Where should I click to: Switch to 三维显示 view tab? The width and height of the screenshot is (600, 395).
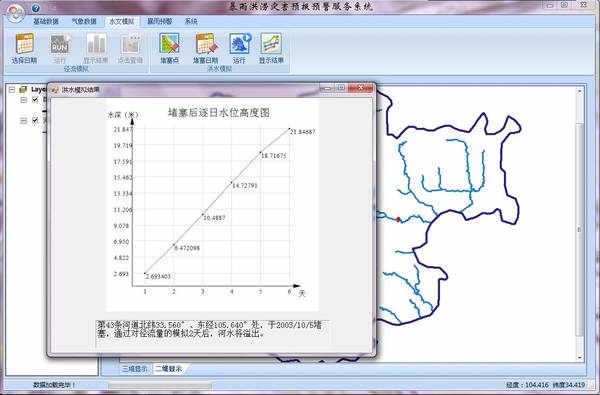135,369
